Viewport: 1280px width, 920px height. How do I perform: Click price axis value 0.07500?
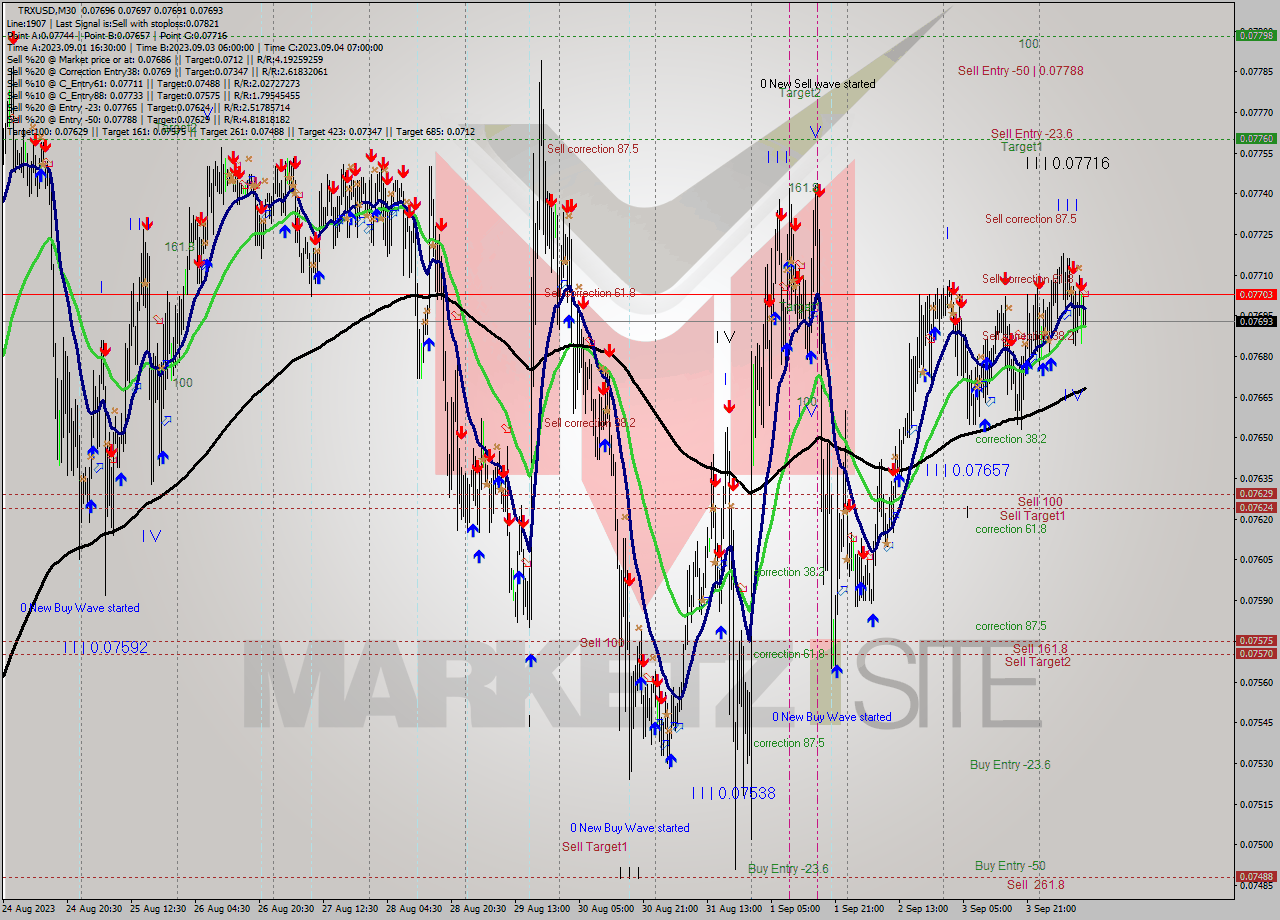point(1256,844)
